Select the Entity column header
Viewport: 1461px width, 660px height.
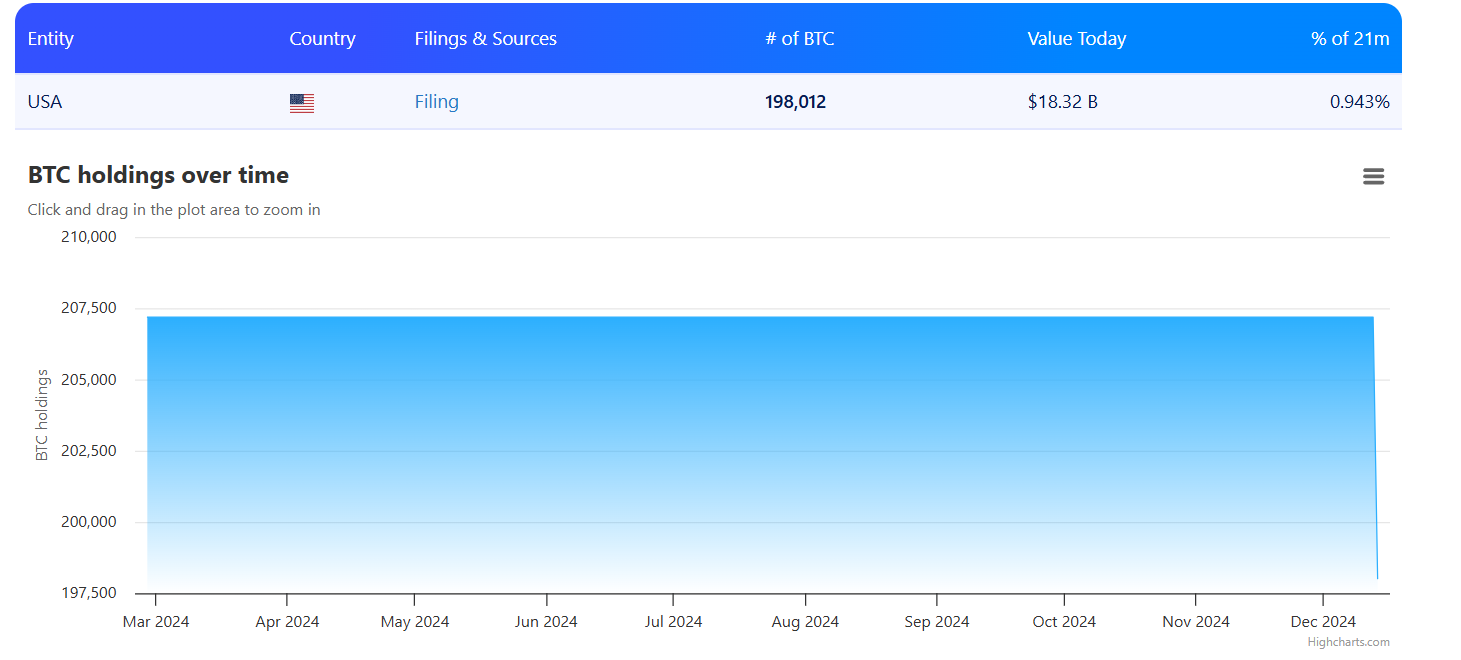[51, 39]
